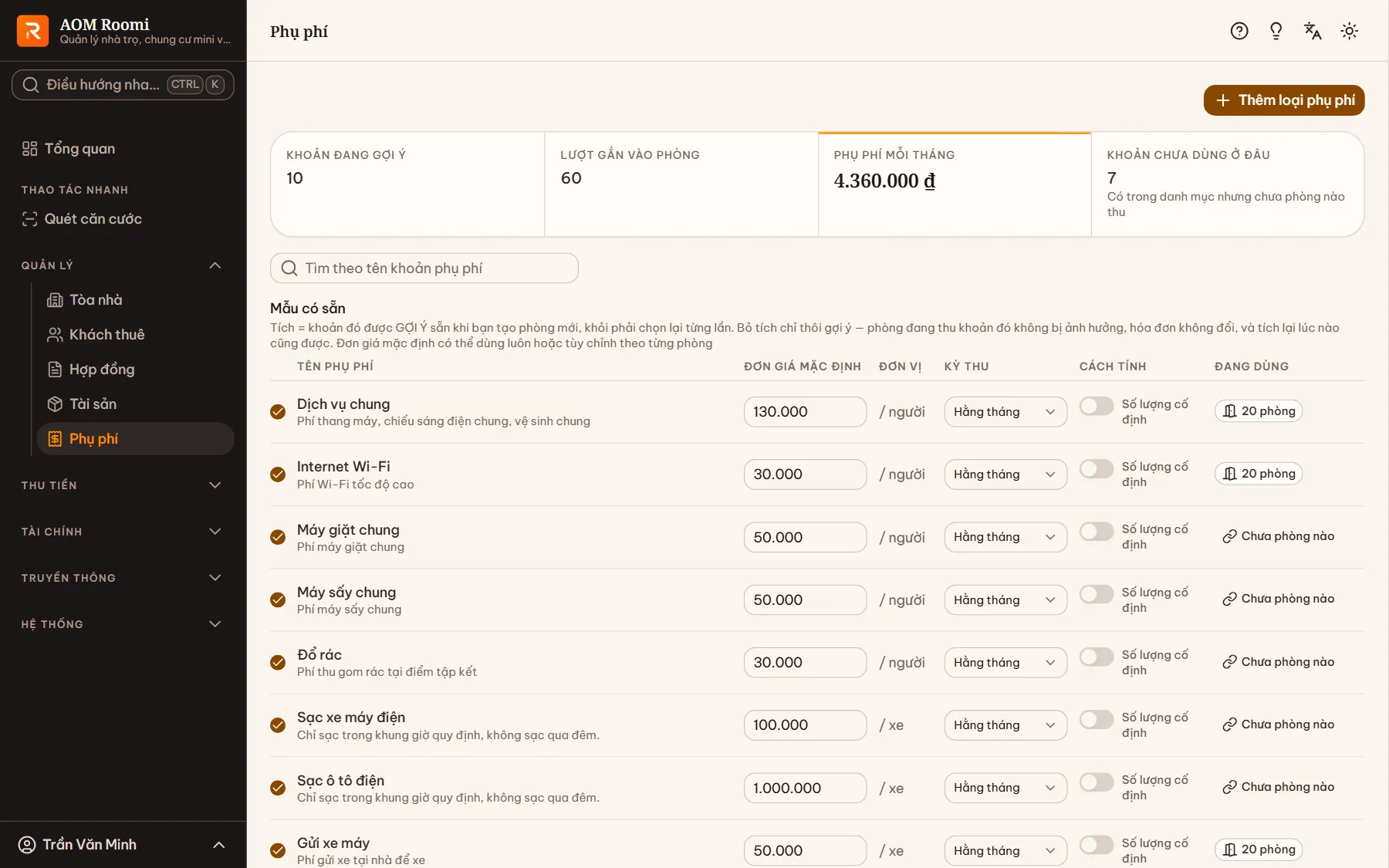Uncheck the Đổ rác suggestion checkmark
The height and width of the screenshot is (868, 1389).
[278, 663]
